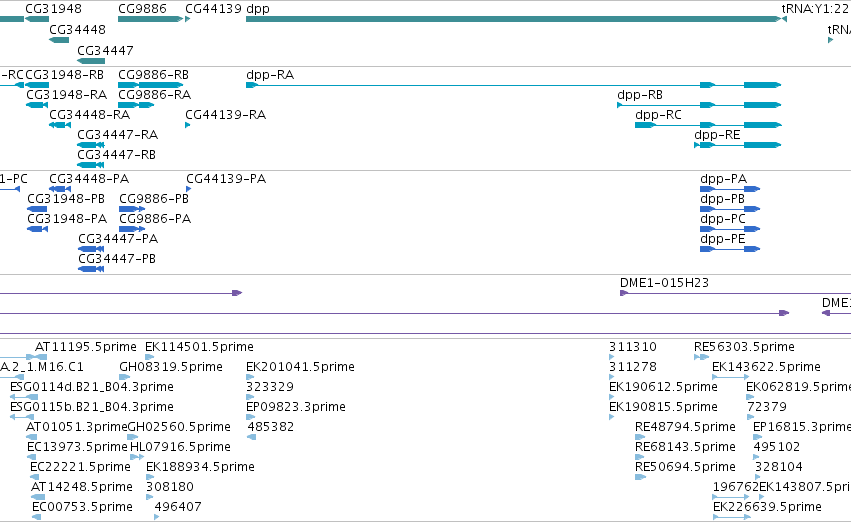Image resolution: width=851 pixels, height=522 pixels.
Task: Select EST AT01051.3prime
Action: tap(31, 438)
